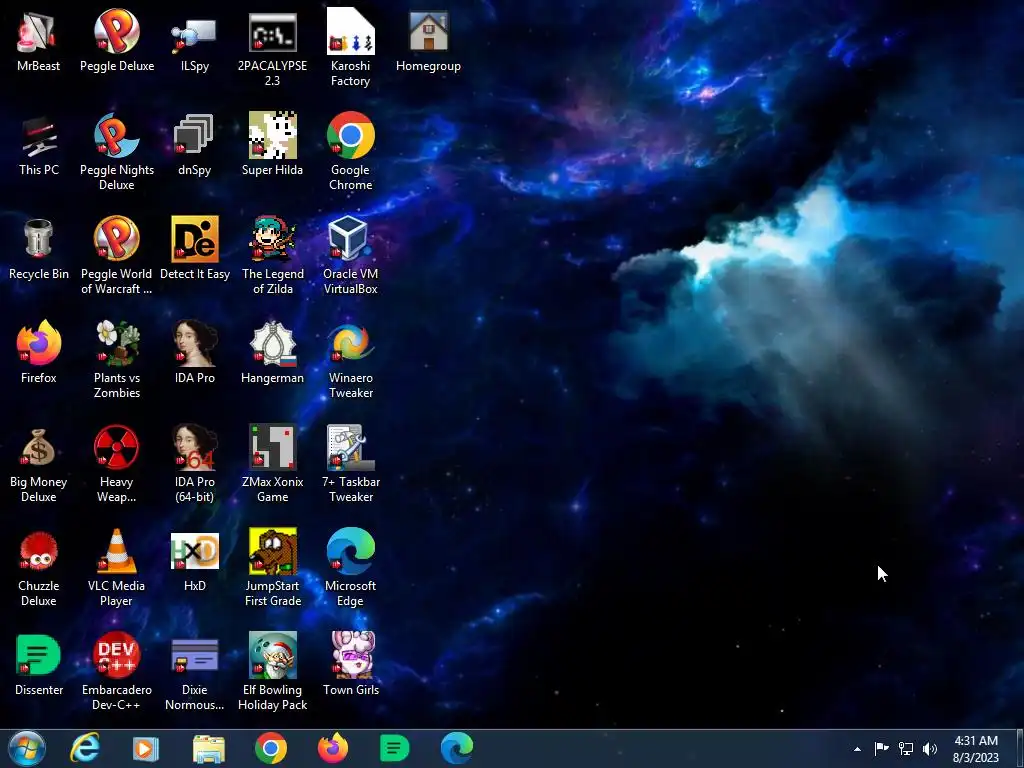Launch Microsoft Edge from the taskbar
This screenshot has height=768, width=1024.
tap(457, 748)
